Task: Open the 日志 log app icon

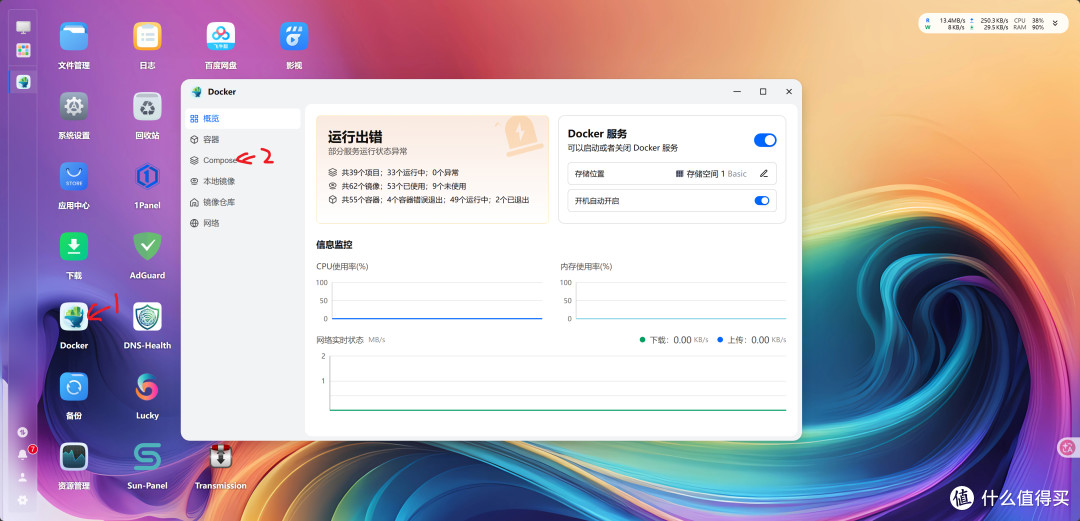Action: 147,37
